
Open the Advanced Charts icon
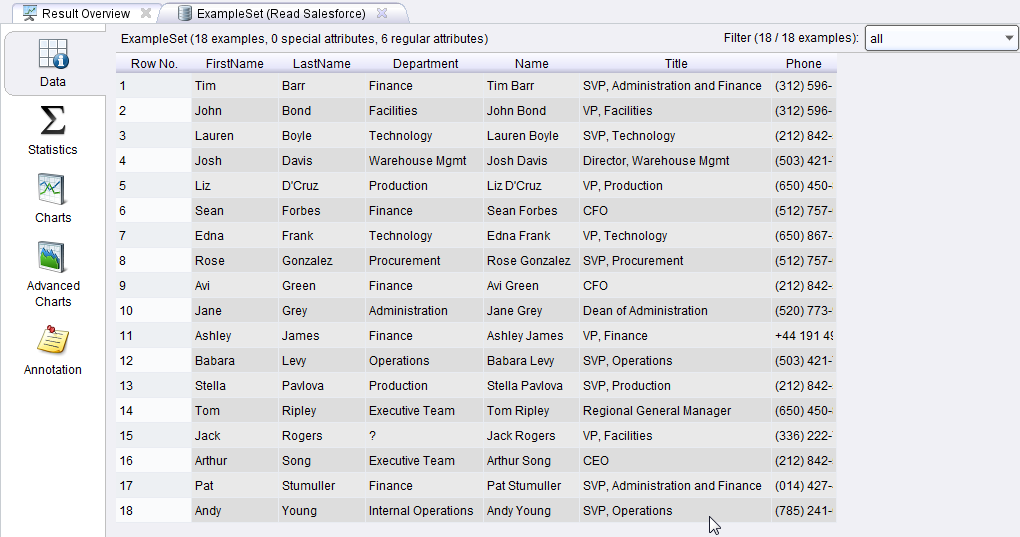click(52, 257)
